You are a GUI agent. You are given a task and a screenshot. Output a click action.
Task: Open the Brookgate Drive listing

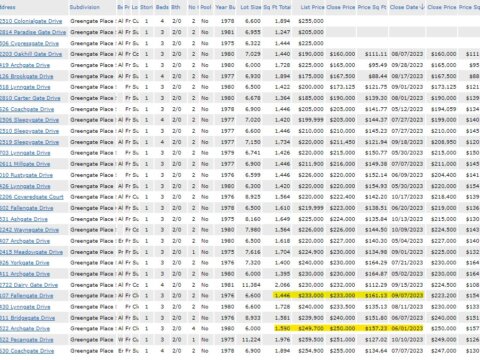pyautogui.click(x=26, y=76)
